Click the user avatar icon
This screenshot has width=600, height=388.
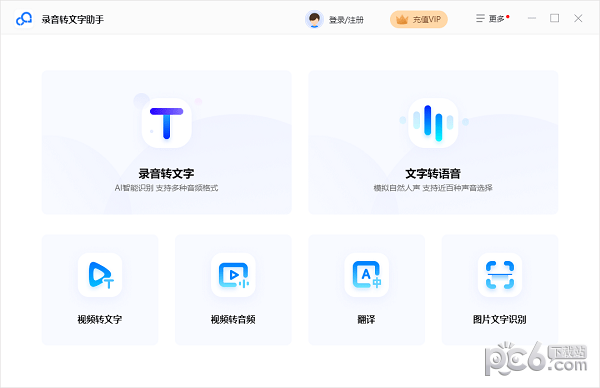pos(314,19)
